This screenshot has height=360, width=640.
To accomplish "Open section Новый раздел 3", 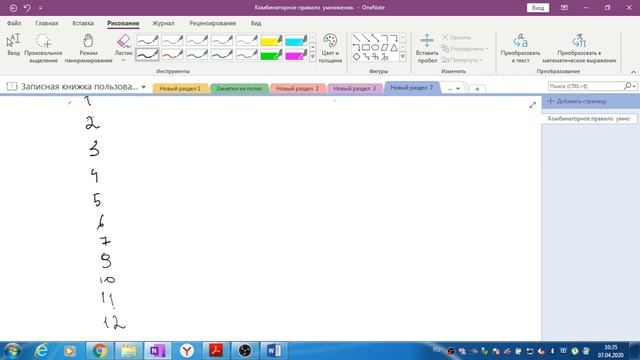I will coord(355,88).
